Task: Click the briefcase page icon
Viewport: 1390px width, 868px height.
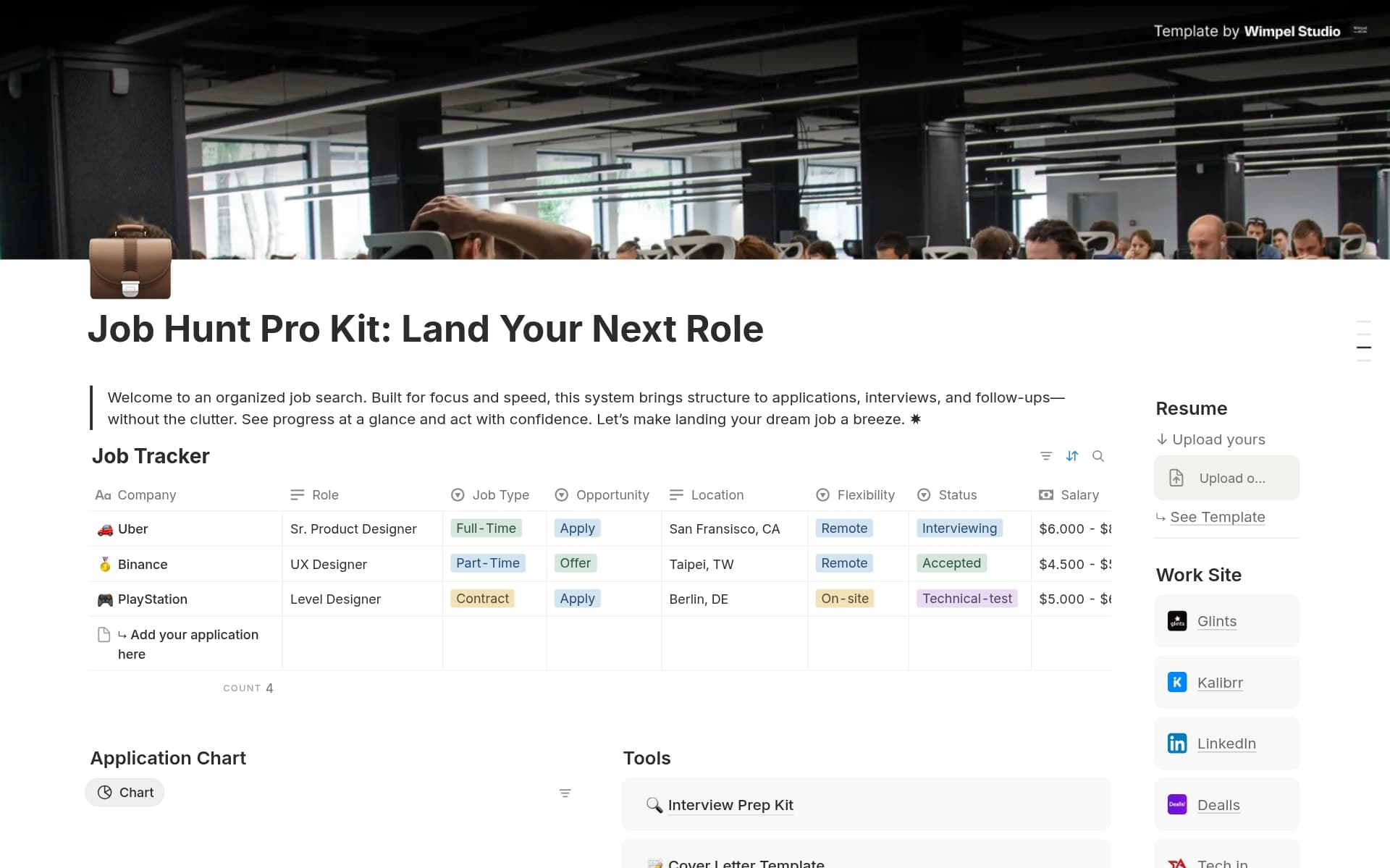Action: click(x=130, y=262)
